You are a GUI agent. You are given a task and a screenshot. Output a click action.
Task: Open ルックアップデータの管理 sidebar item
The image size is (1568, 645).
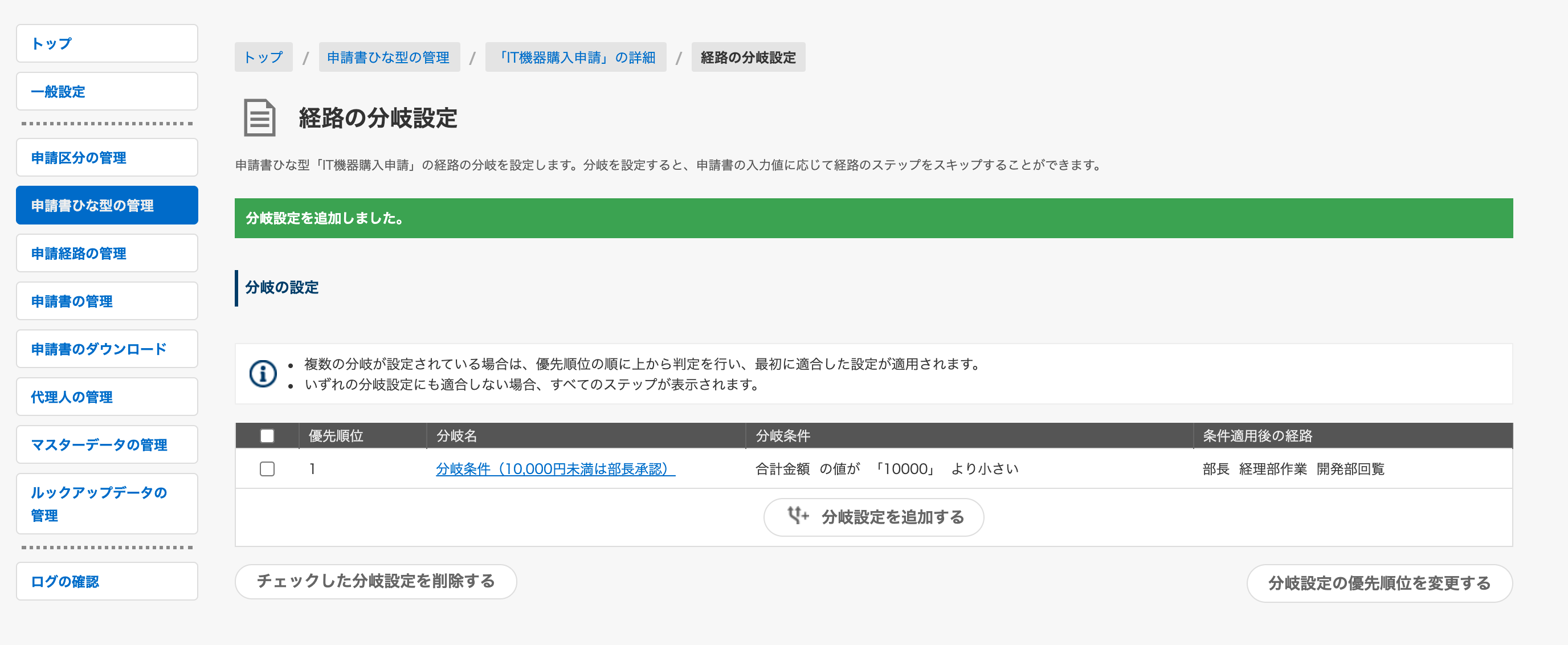[107, 504]
